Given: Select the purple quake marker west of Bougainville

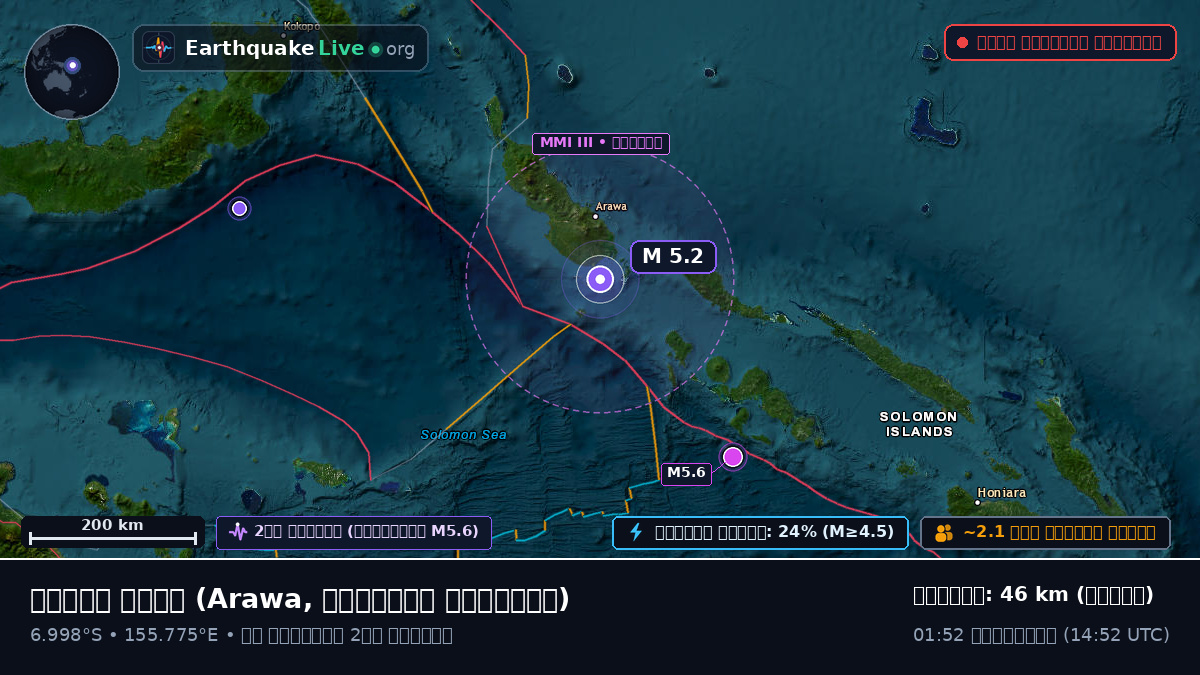Looking at the screenshot, I should click(239, 208).
